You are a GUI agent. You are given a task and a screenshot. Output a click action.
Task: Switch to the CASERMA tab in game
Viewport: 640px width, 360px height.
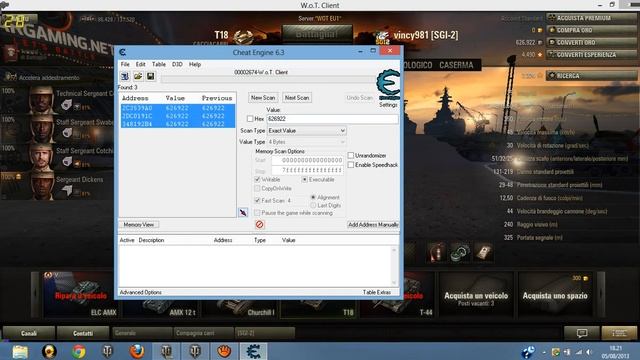point(456,65)
